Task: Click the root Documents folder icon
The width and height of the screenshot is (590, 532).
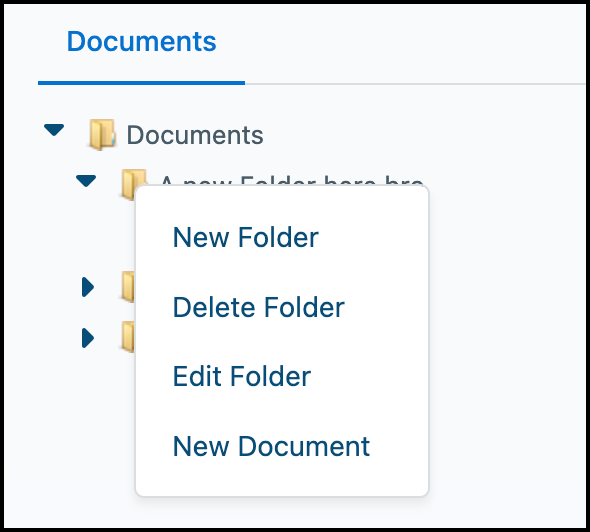Action: pos(102,134)
